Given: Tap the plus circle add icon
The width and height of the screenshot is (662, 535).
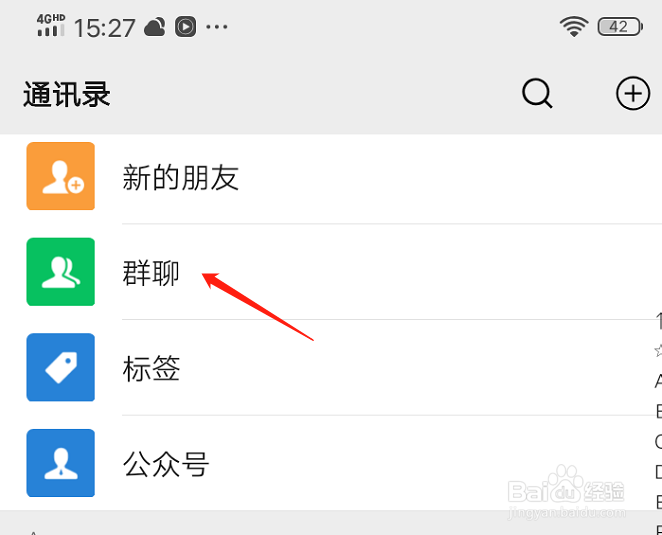Looking at the screenshot, I should (633, 93).
